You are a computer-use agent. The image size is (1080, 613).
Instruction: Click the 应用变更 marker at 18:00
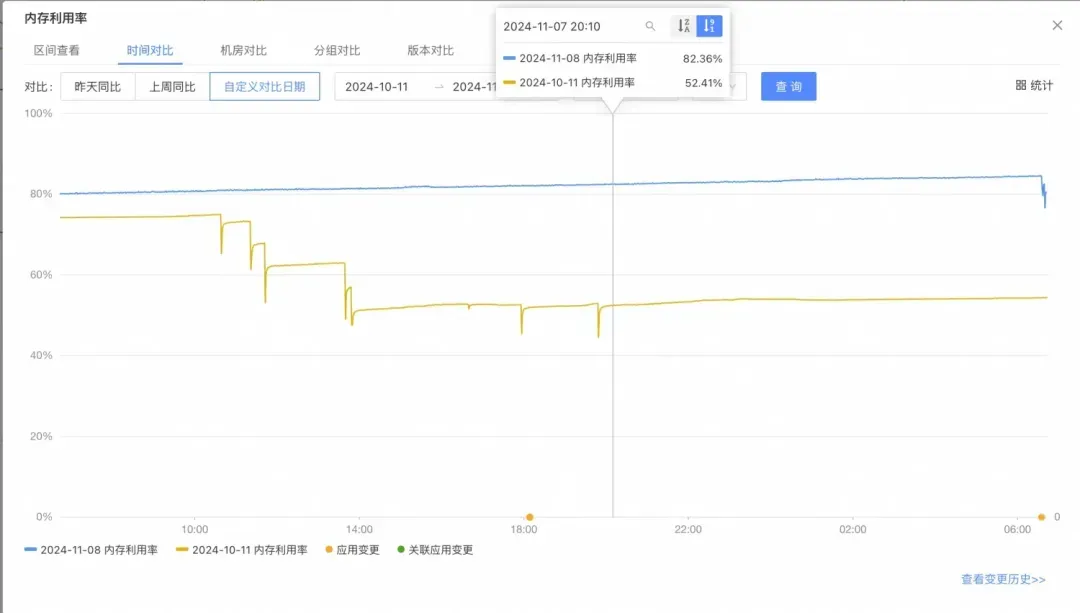(529, 517)
